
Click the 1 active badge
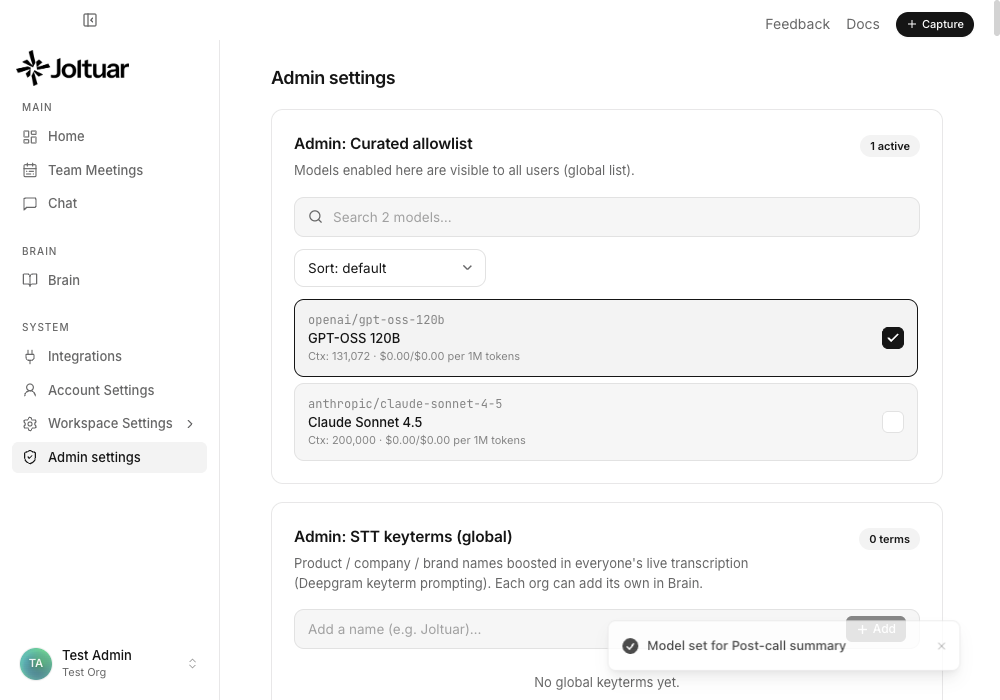coord(890,146)
